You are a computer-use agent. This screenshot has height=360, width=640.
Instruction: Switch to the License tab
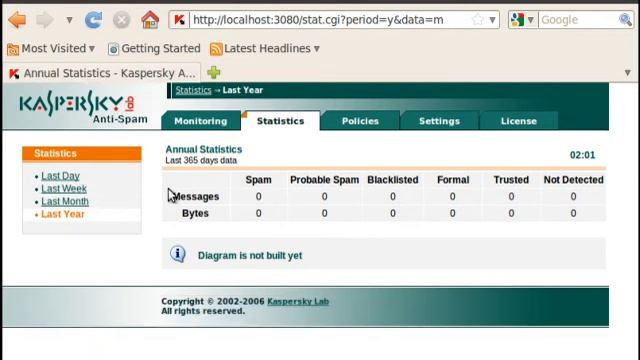coord(519,121)
